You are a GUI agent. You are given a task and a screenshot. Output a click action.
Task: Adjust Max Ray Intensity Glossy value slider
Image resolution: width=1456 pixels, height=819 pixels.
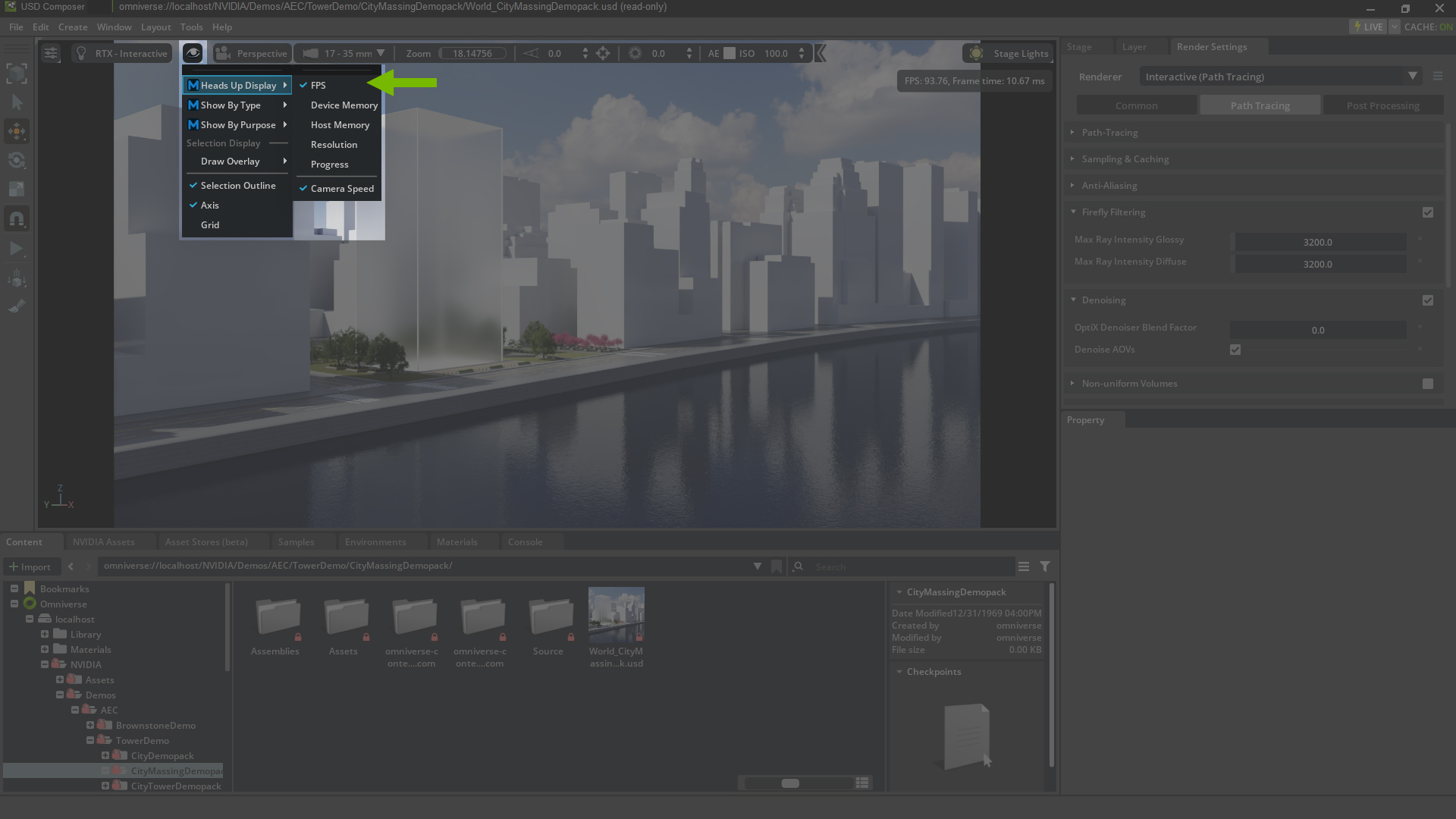click(x=1318, y=242)
